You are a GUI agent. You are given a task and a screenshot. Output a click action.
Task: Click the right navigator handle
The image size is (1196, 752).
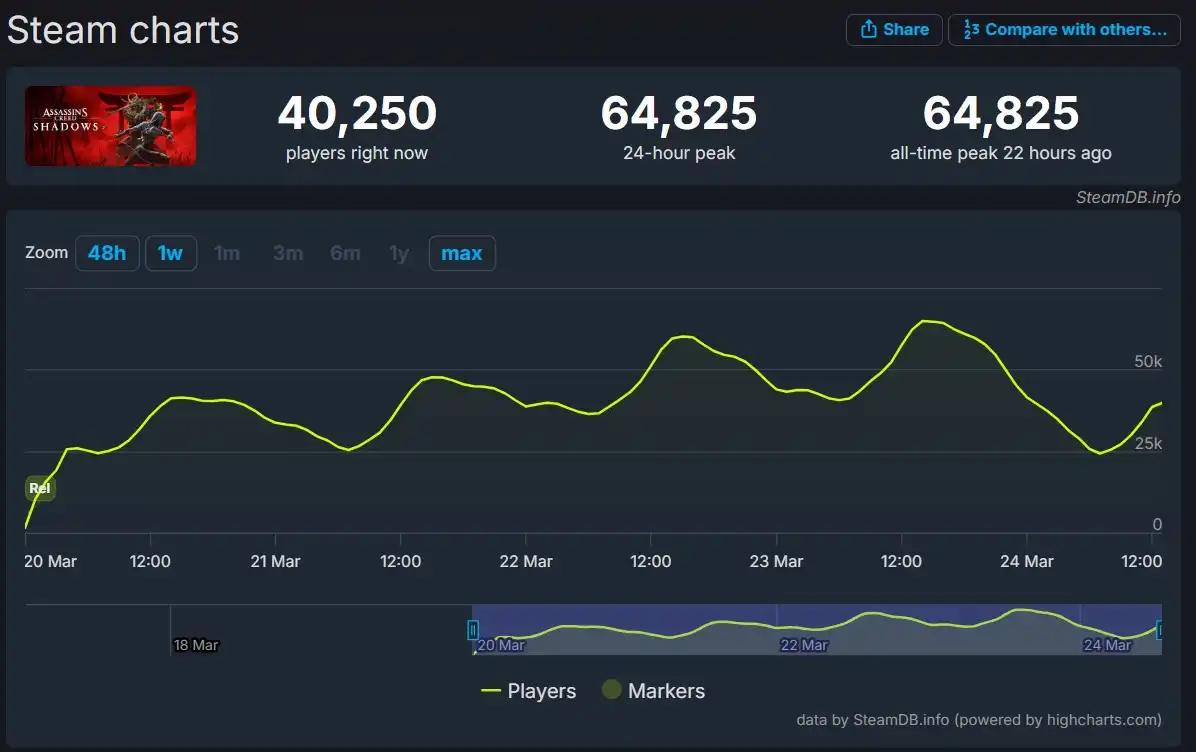pos(1159,630)
